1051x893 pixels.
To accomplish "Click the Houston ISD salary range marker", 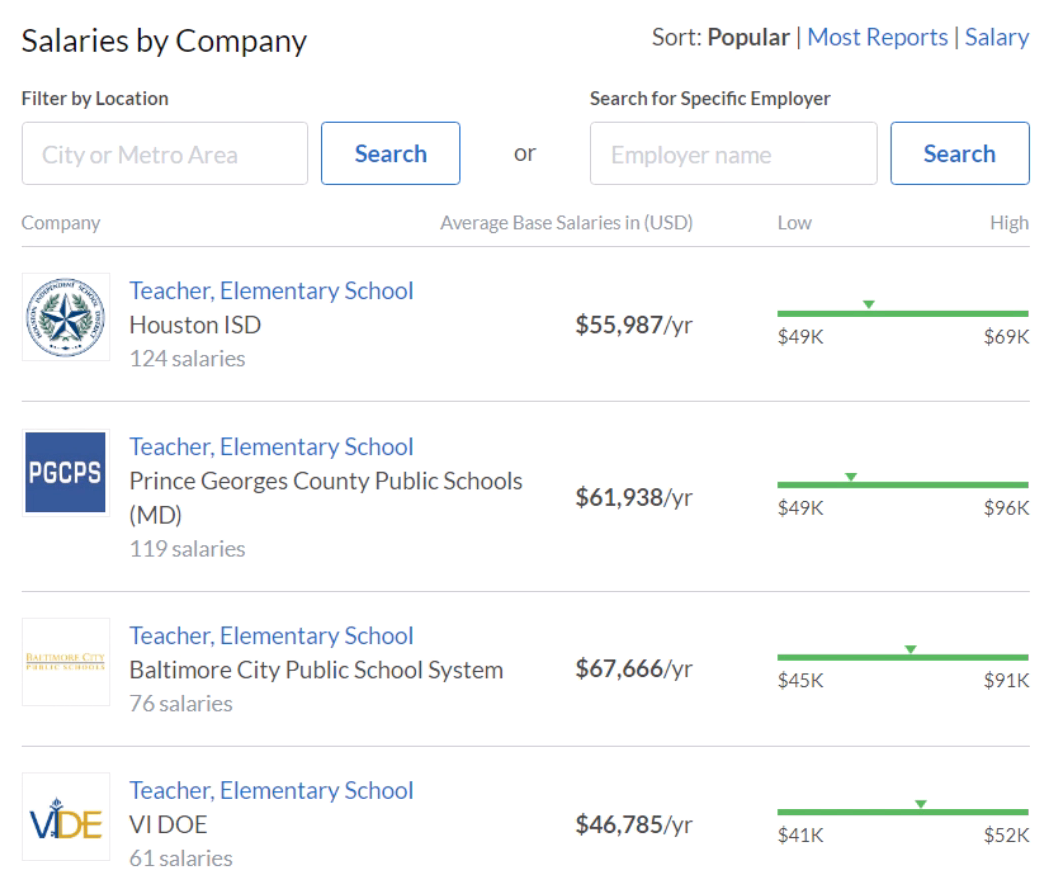I will click(x=868, y=304).
